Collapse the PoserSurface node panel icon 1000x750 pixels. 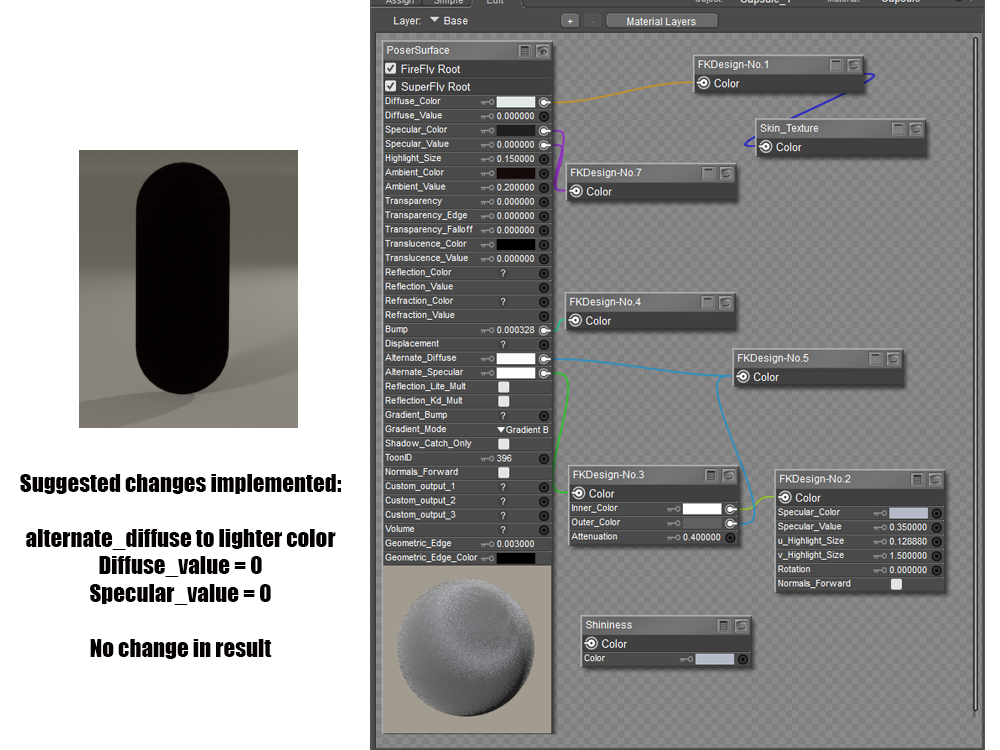(x=524, y=50)
